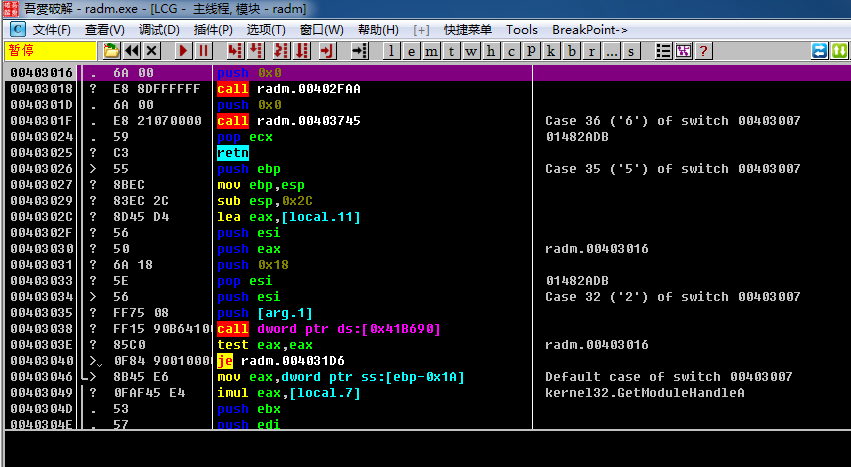Screen dimensions: 851x467
Task: Open the 窗口(W) menu
Action: [321, 30]
